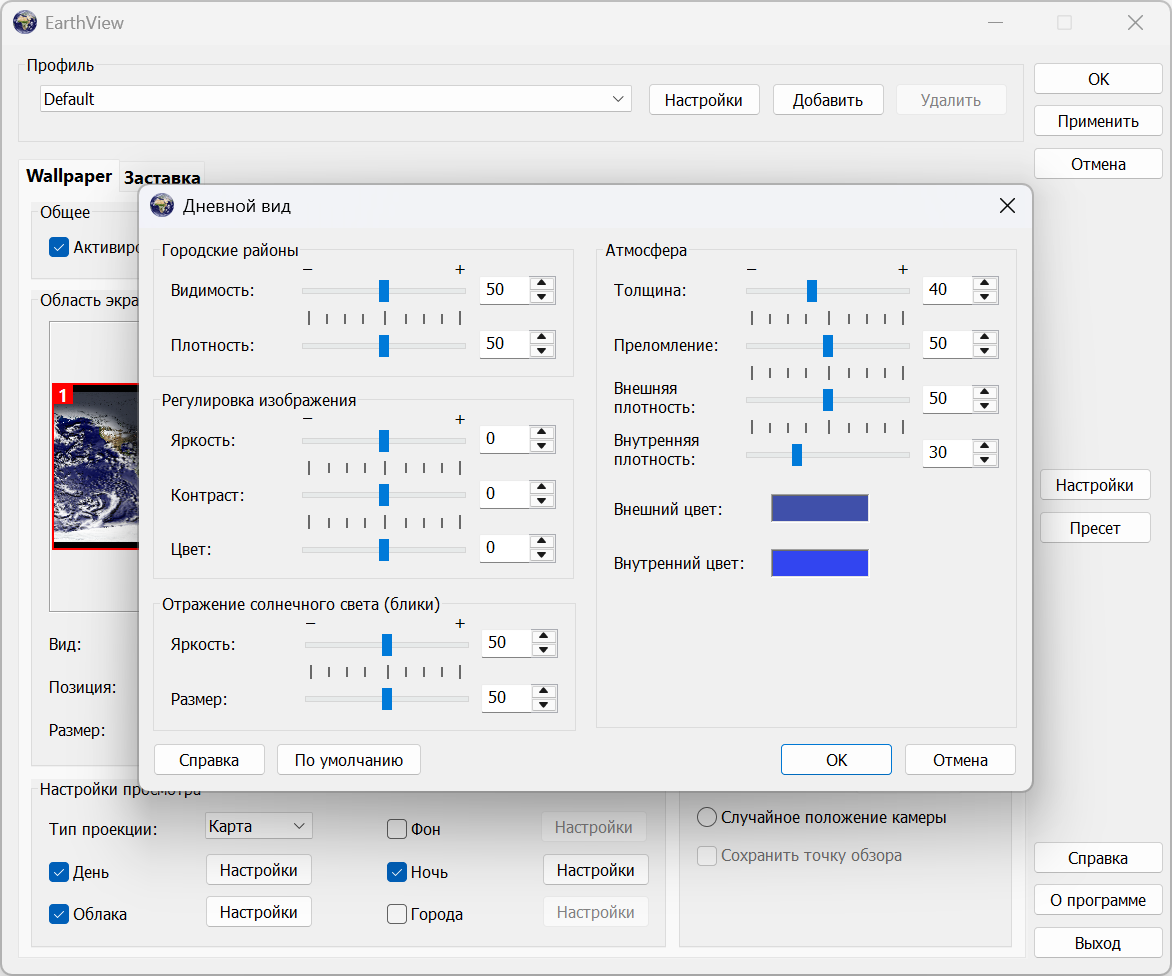The image size is (1172, 976).
Task: Decrease Толщина value with down arrow
Action: [x=985, y=297]
